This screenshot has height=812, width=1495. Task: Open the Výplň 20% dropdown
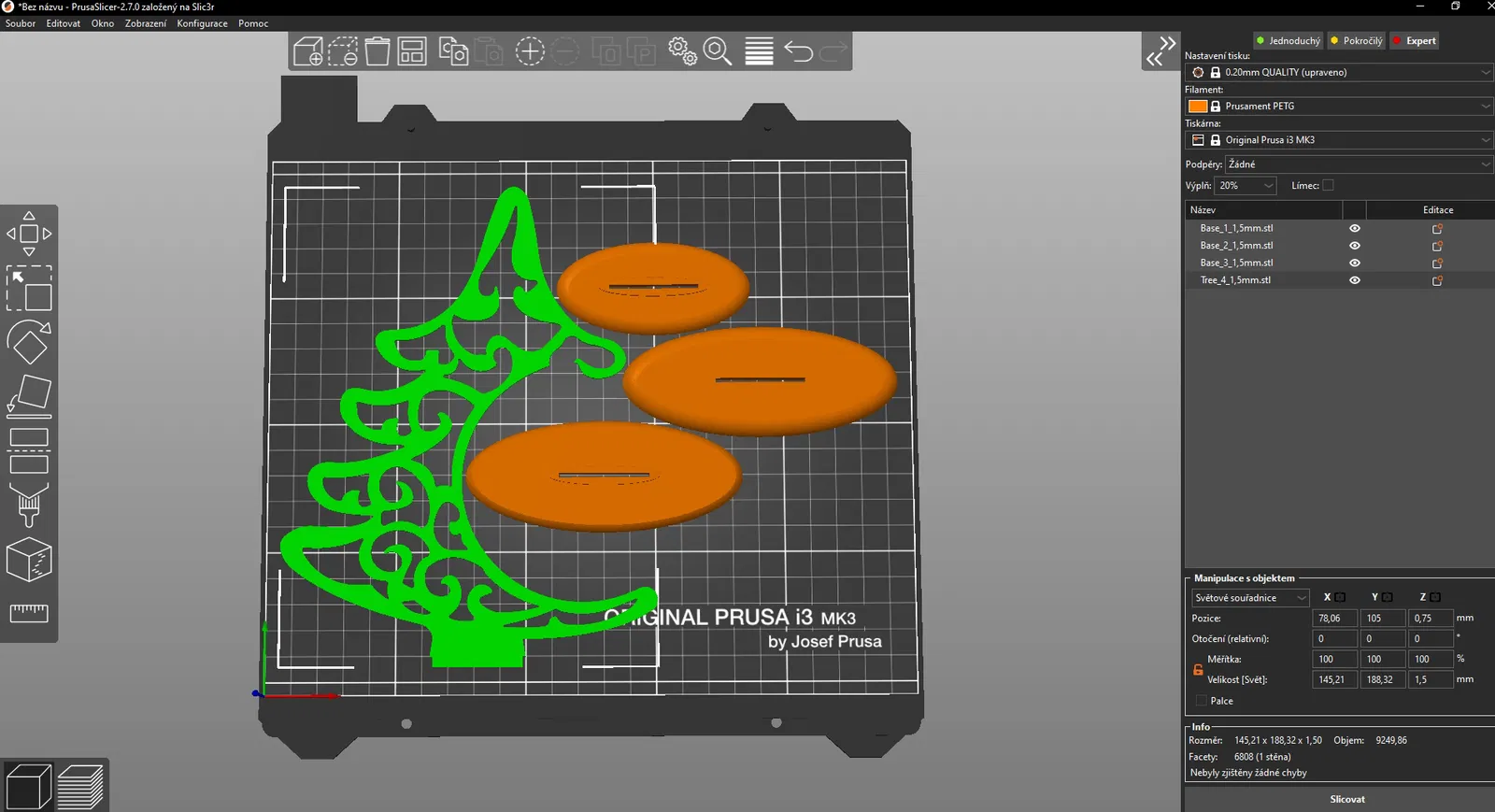click(x=1246, y=186)
